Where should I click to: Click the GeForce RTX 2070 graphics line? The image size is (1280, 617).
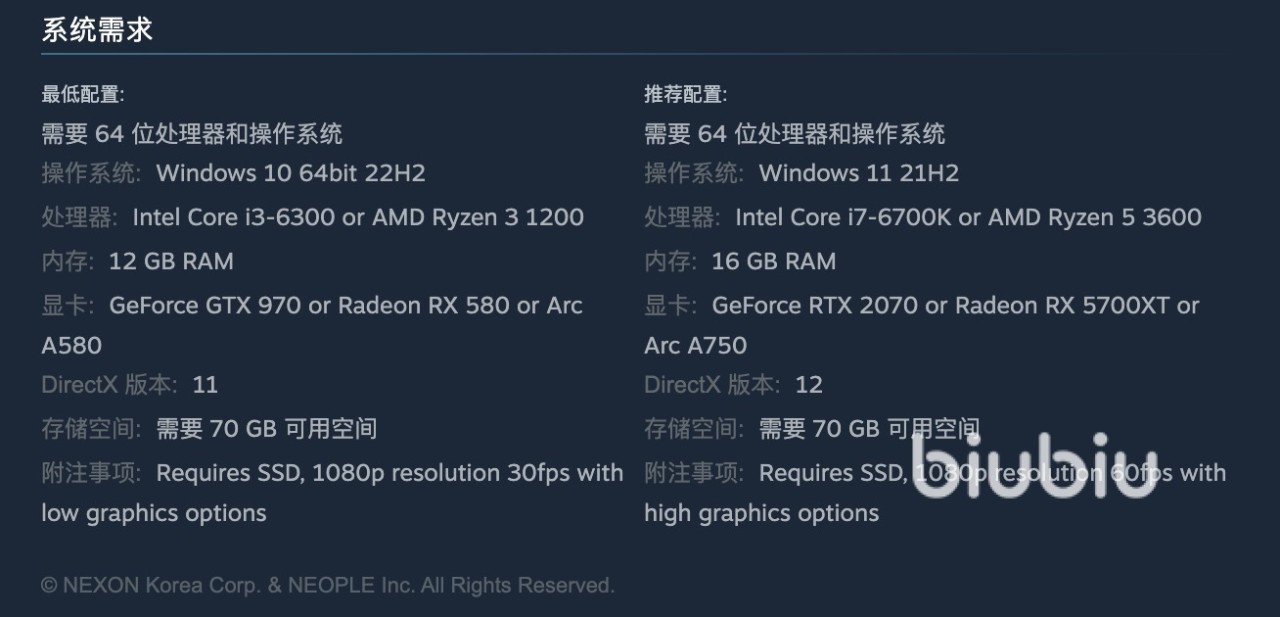pyautogui.click(x=954, y=305)
